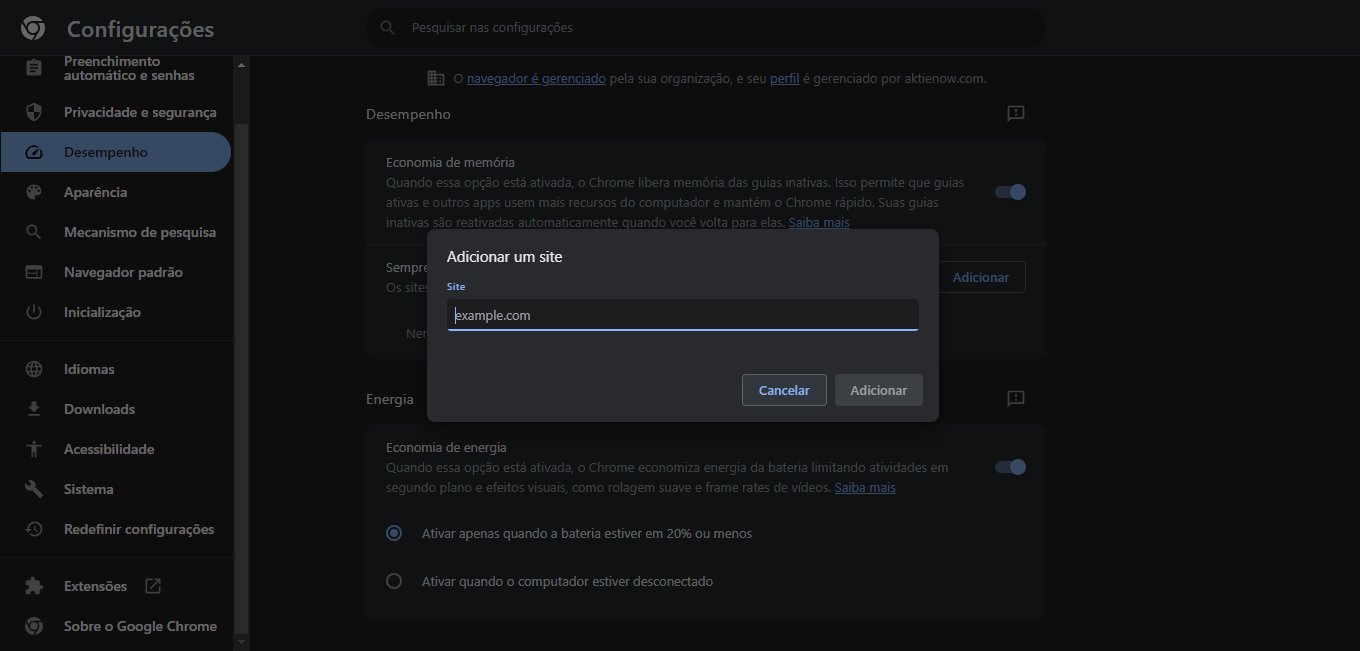Click the Acessibilidade person icon
1360x651 pixels.
coord(34,449)
